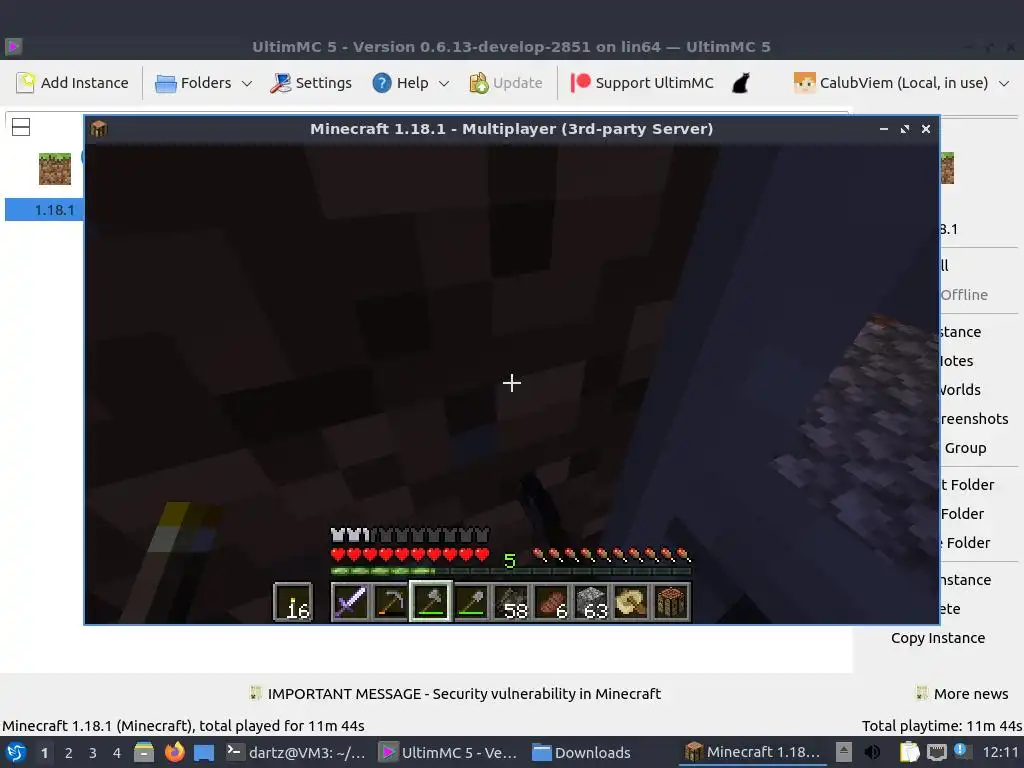Click the volume speaker tray icon
Image resolution: width=1024 pixels, height=768 pixels.
coord(872,752)
